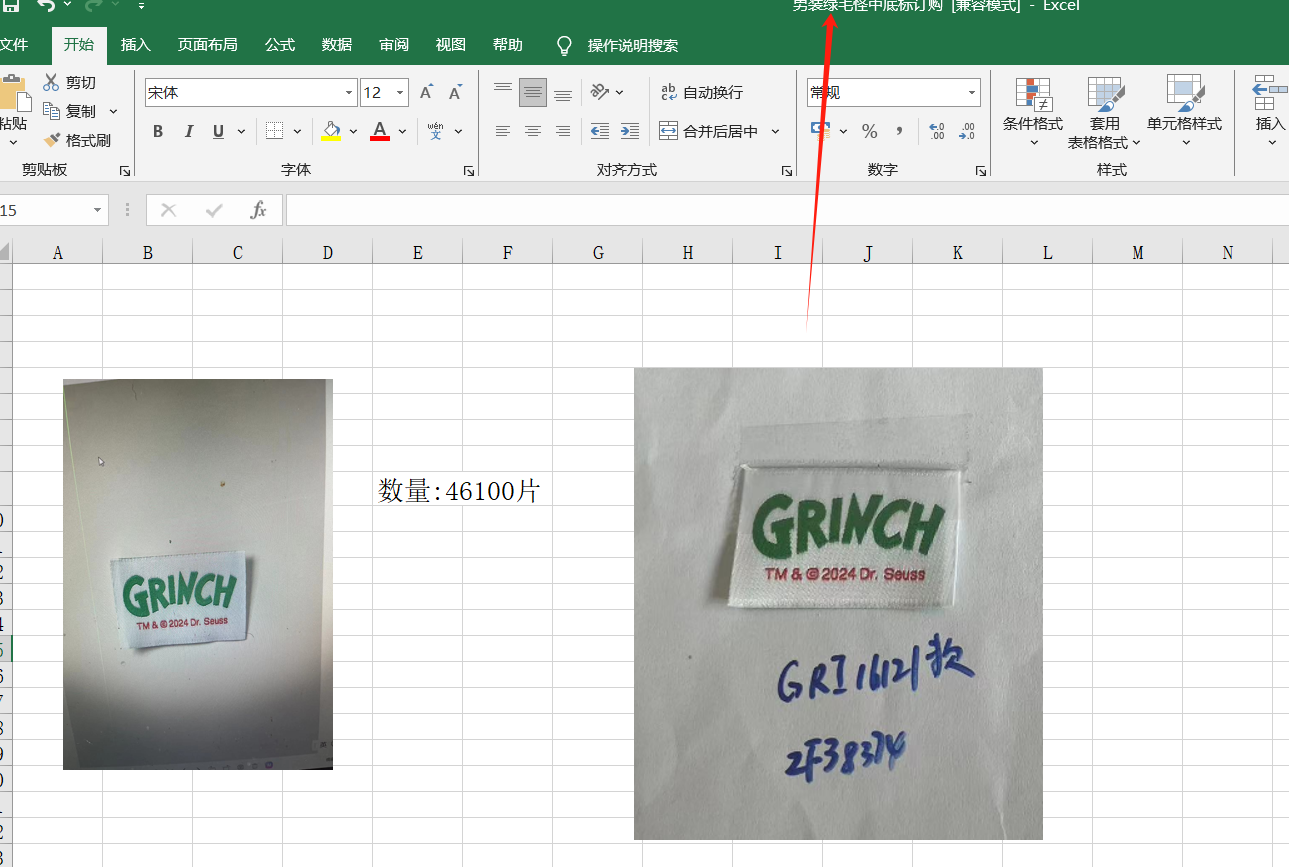1289x867 pixels.
Task: Open the number format dropdown (常规)
Action: [x=971, y=93]
